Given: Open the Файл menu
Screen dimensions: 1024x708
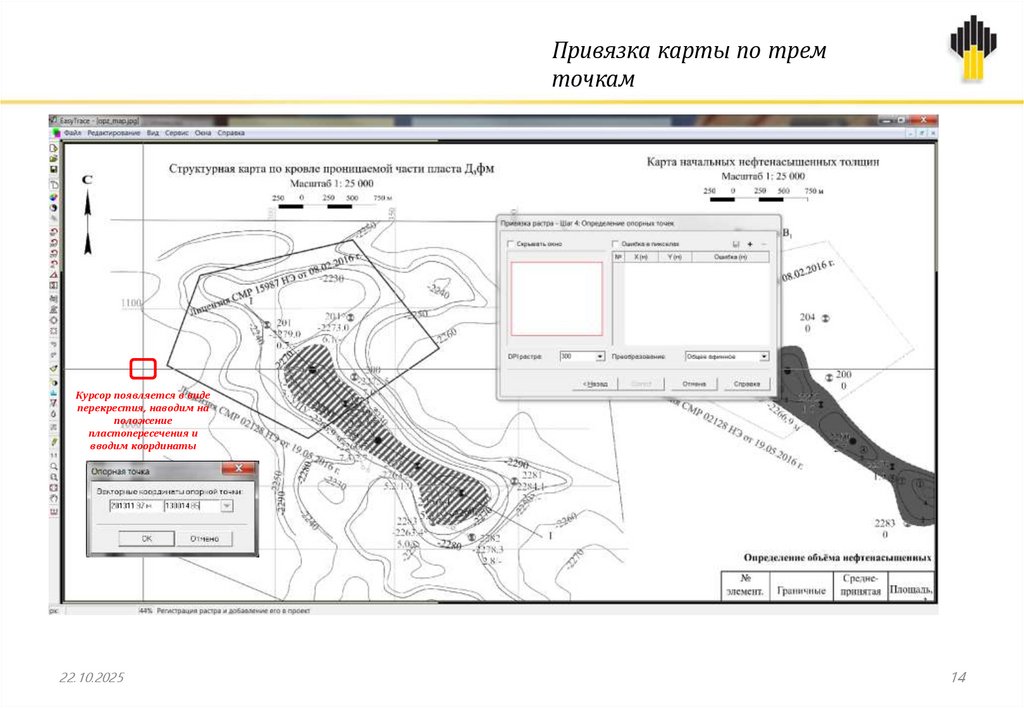Looking at the screenshot, I should (72, 133).
